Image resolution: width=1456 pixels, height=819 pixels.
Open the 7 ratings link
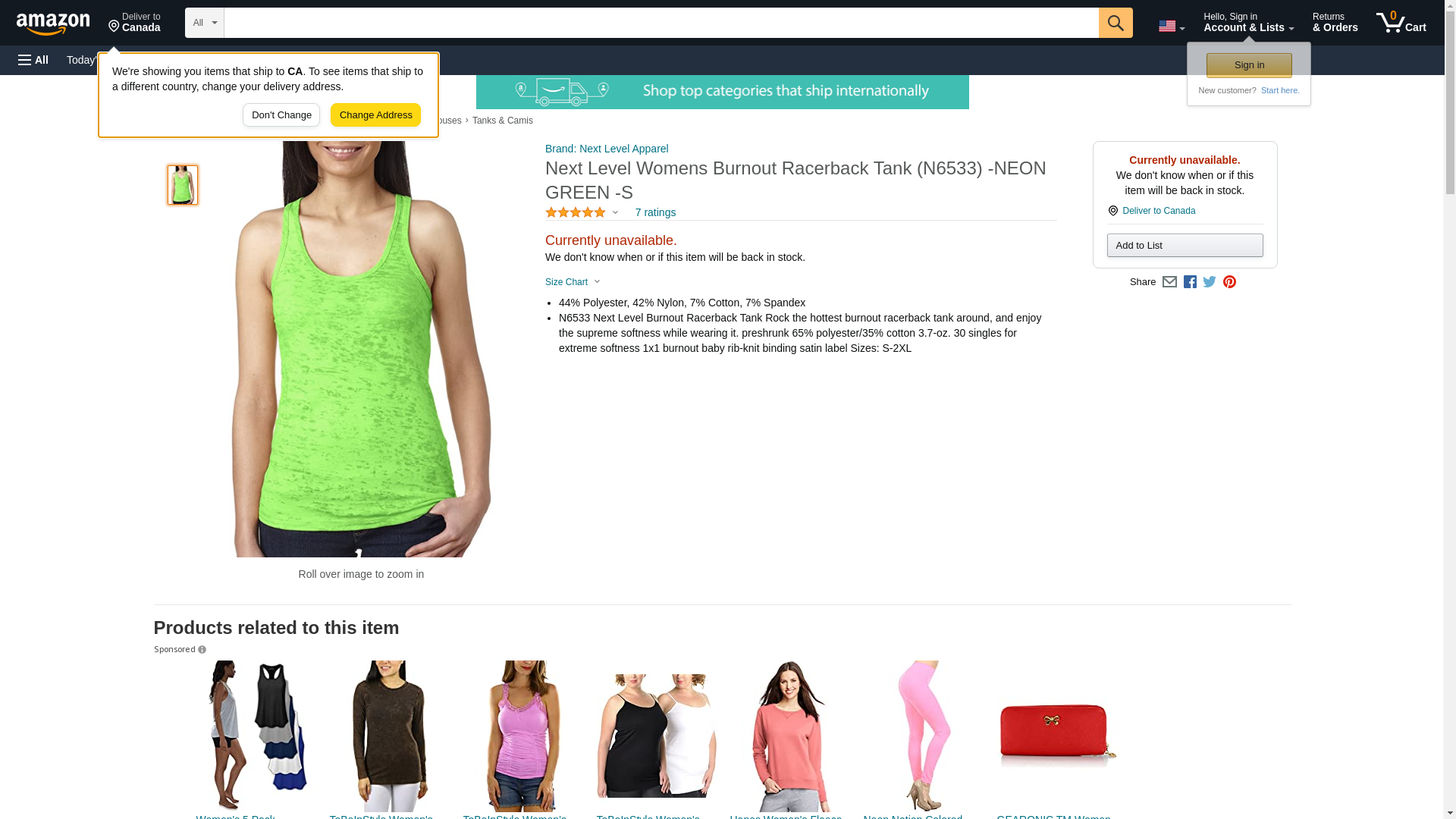point(655,212)
